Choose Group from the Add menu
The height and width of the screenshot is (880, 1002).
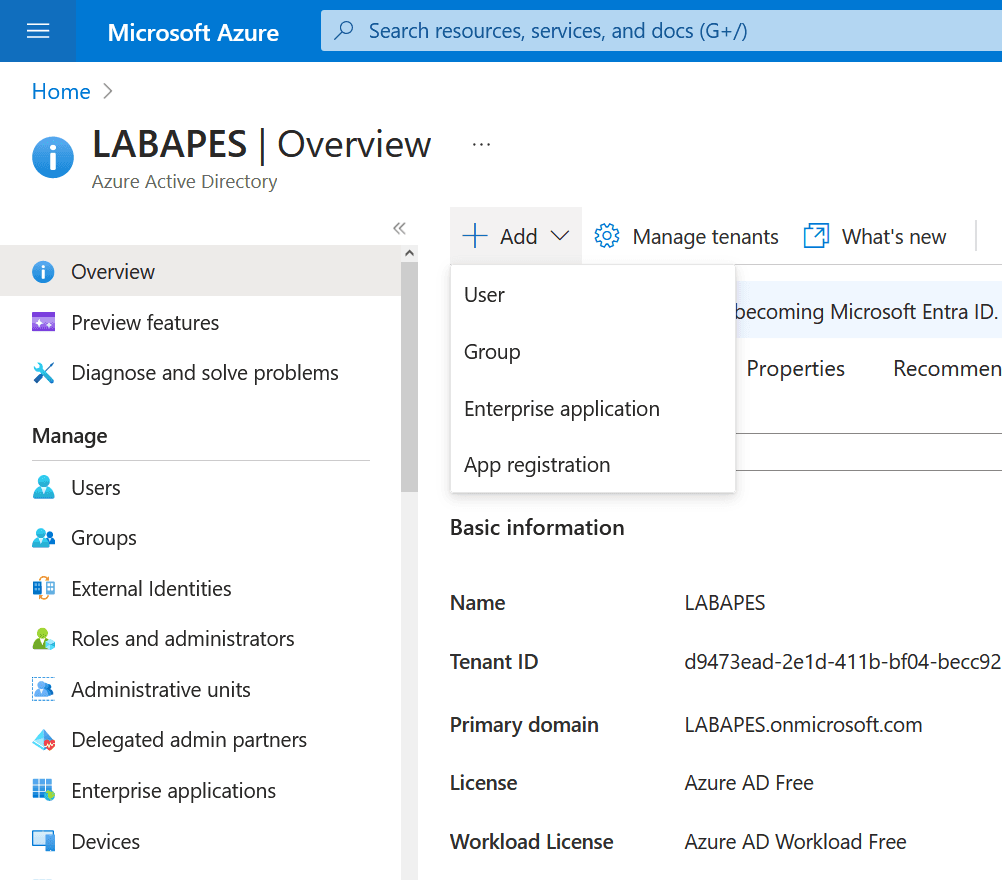click(492, 352)
